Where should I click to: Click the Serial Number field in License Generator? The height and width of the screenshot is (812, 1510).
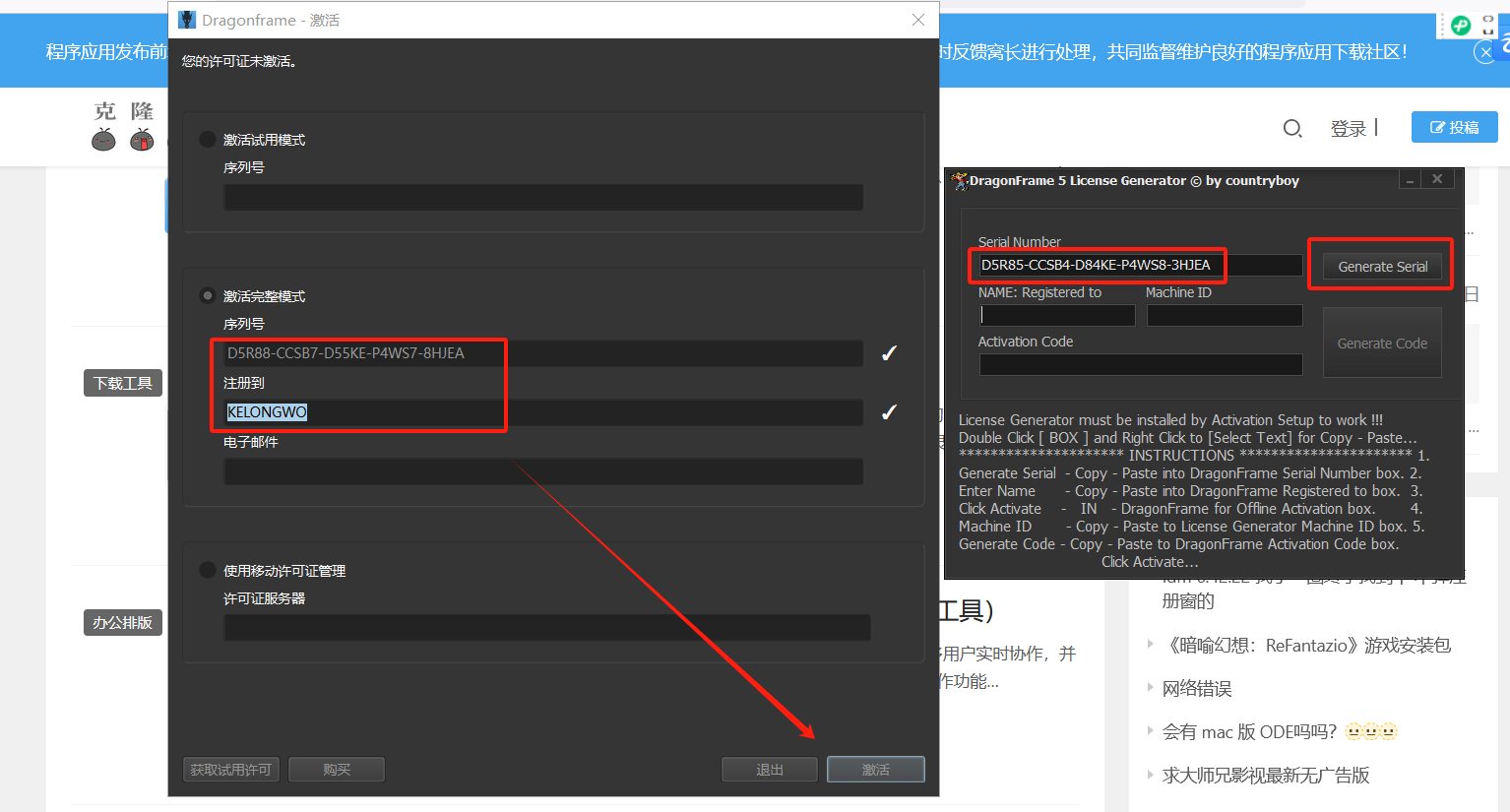pos(1141,265)
